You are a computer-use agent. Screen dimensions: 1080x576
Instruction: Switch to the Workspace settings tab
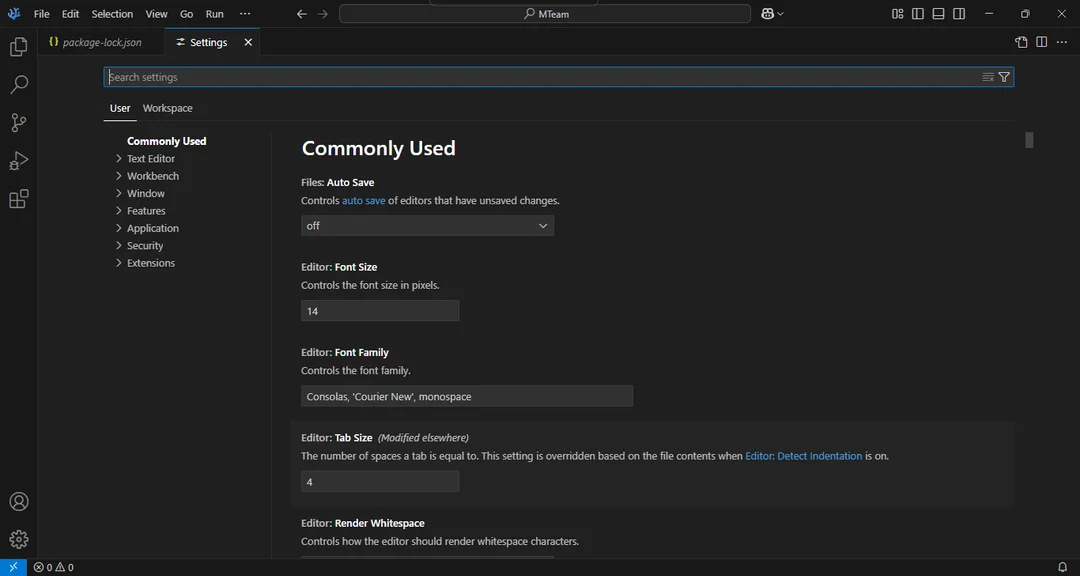point(167,108)
